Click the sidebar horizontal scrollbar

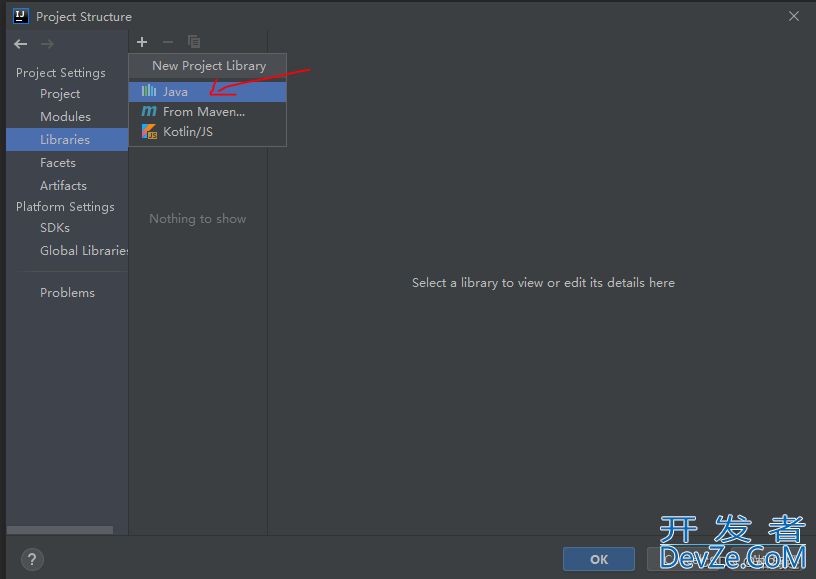(60, 530)
